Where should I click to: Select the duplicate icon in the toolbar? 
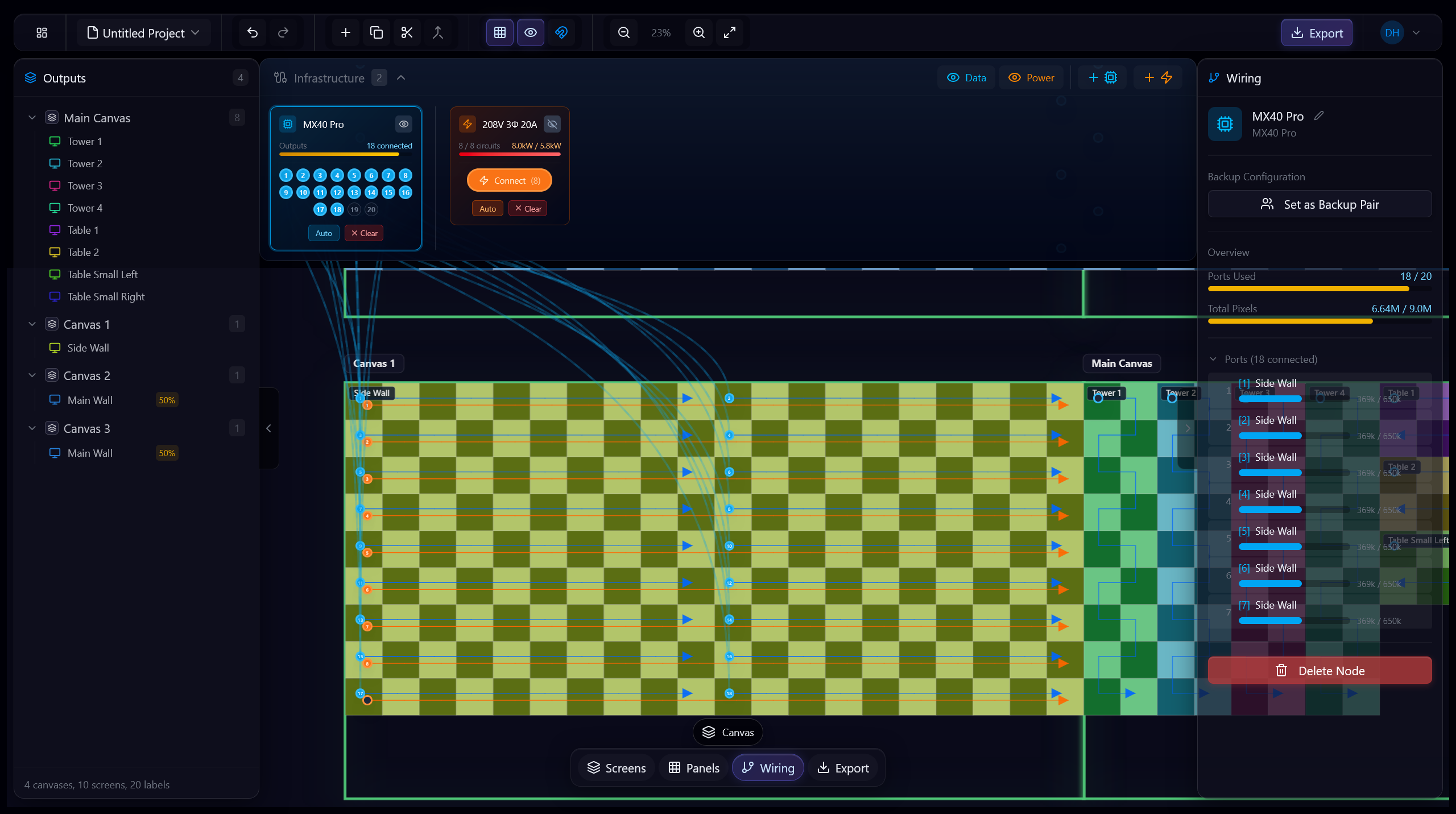pyautogui.click(x=376, y=32)
